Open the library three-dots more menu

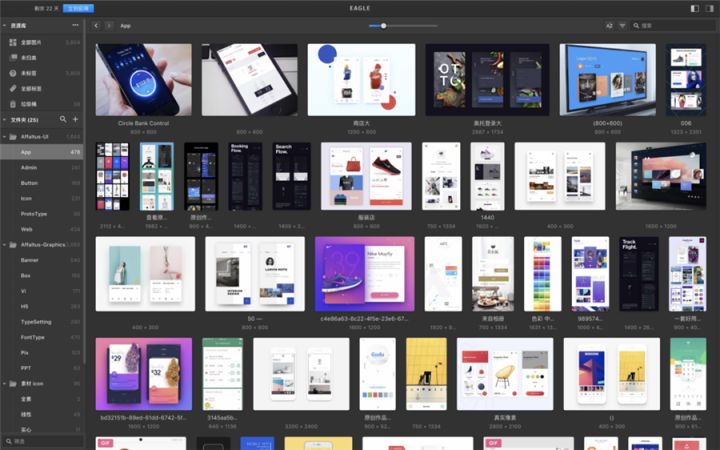[x=75, y=25]
